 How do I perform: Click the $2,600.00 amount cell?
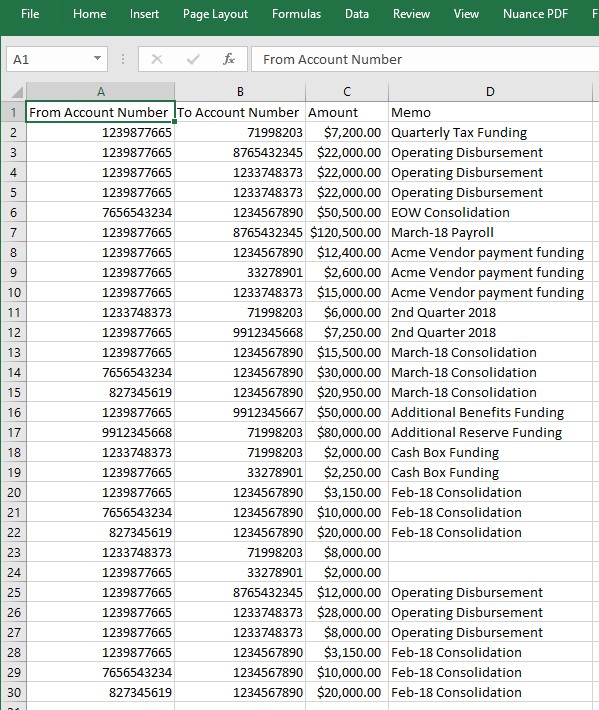click(x=347, y=272)
